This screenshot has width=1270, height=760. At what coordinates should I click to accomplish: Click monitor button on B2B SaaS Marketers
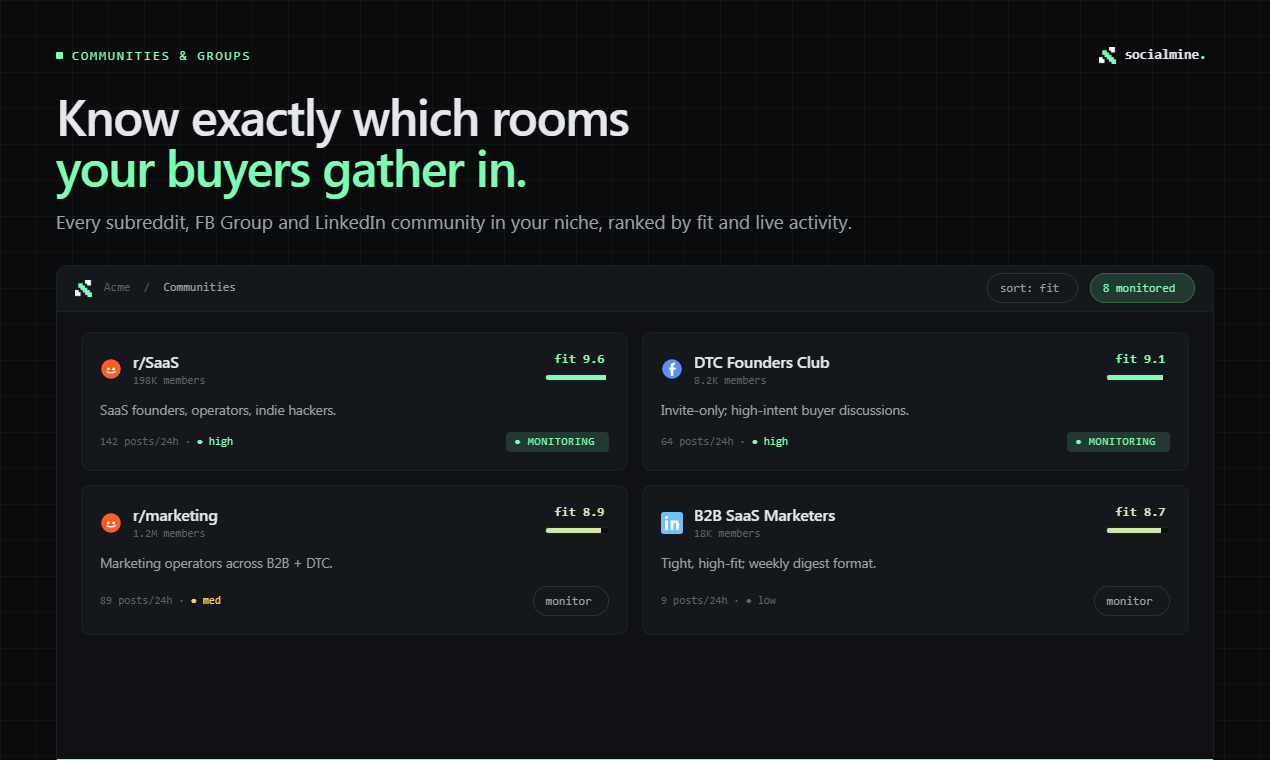point(1131,601)
